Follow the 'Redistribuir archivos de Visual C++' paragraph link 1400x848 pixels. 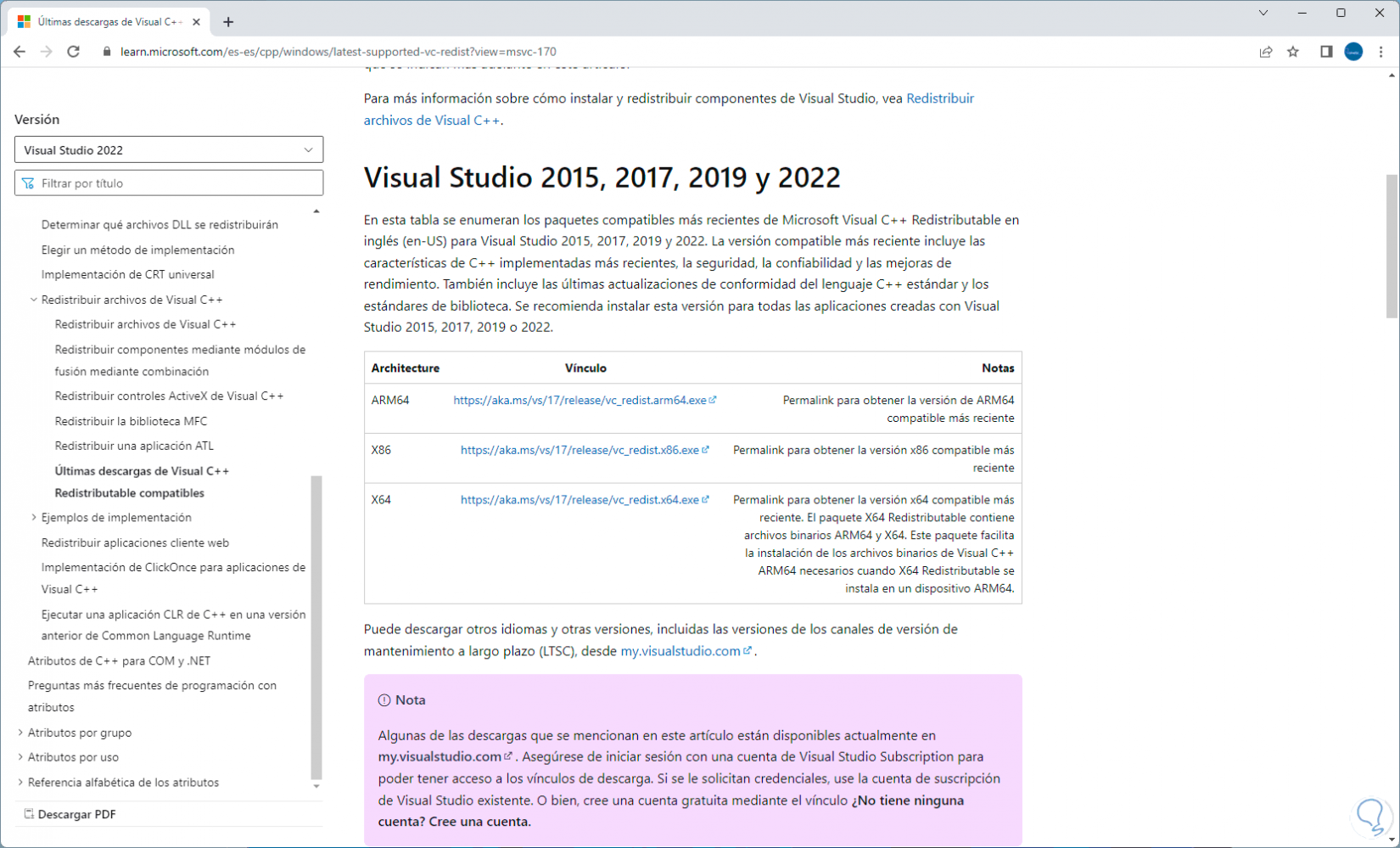(x=669, y=110)
